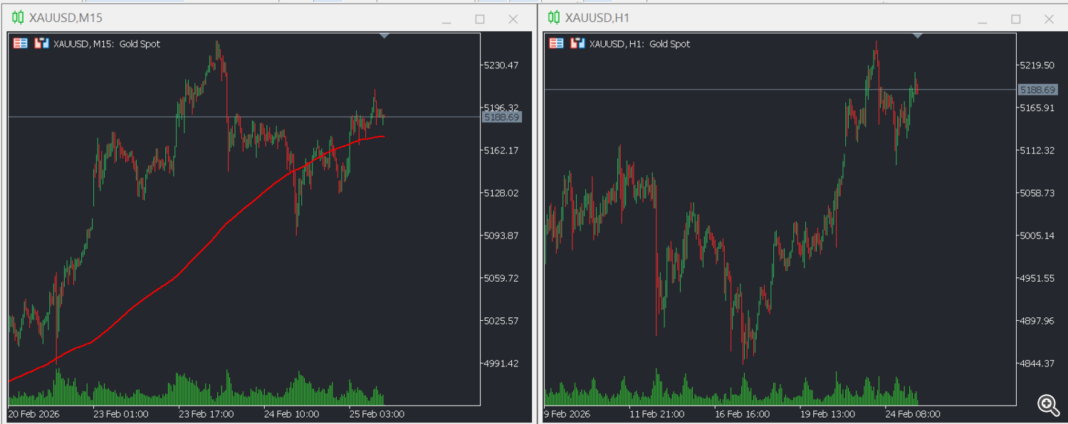Close the XAUUSD,H1 chart window
This screenshot has width=1068, height=424.
click(1049, 19)
